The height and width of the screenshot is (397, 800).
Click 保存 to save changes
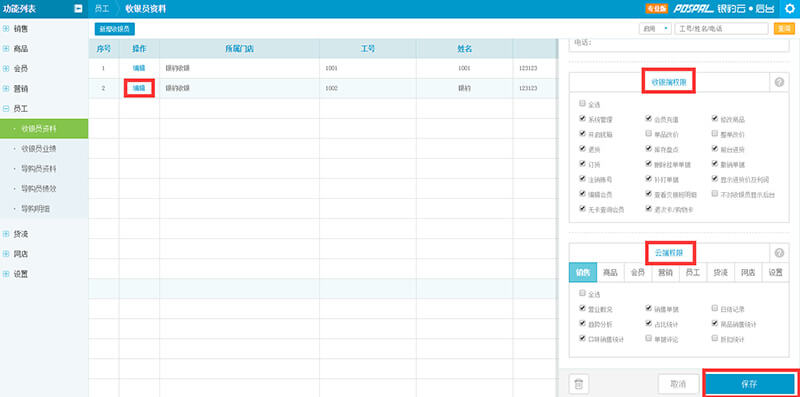click(749, 384)
